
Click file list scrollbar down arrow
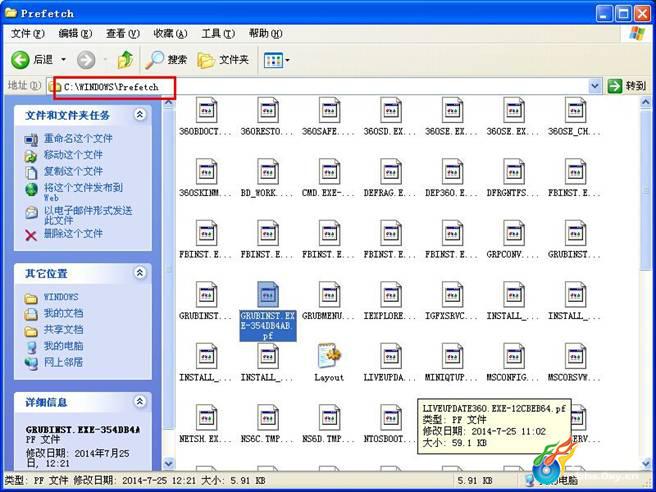(x=646, y=463)
